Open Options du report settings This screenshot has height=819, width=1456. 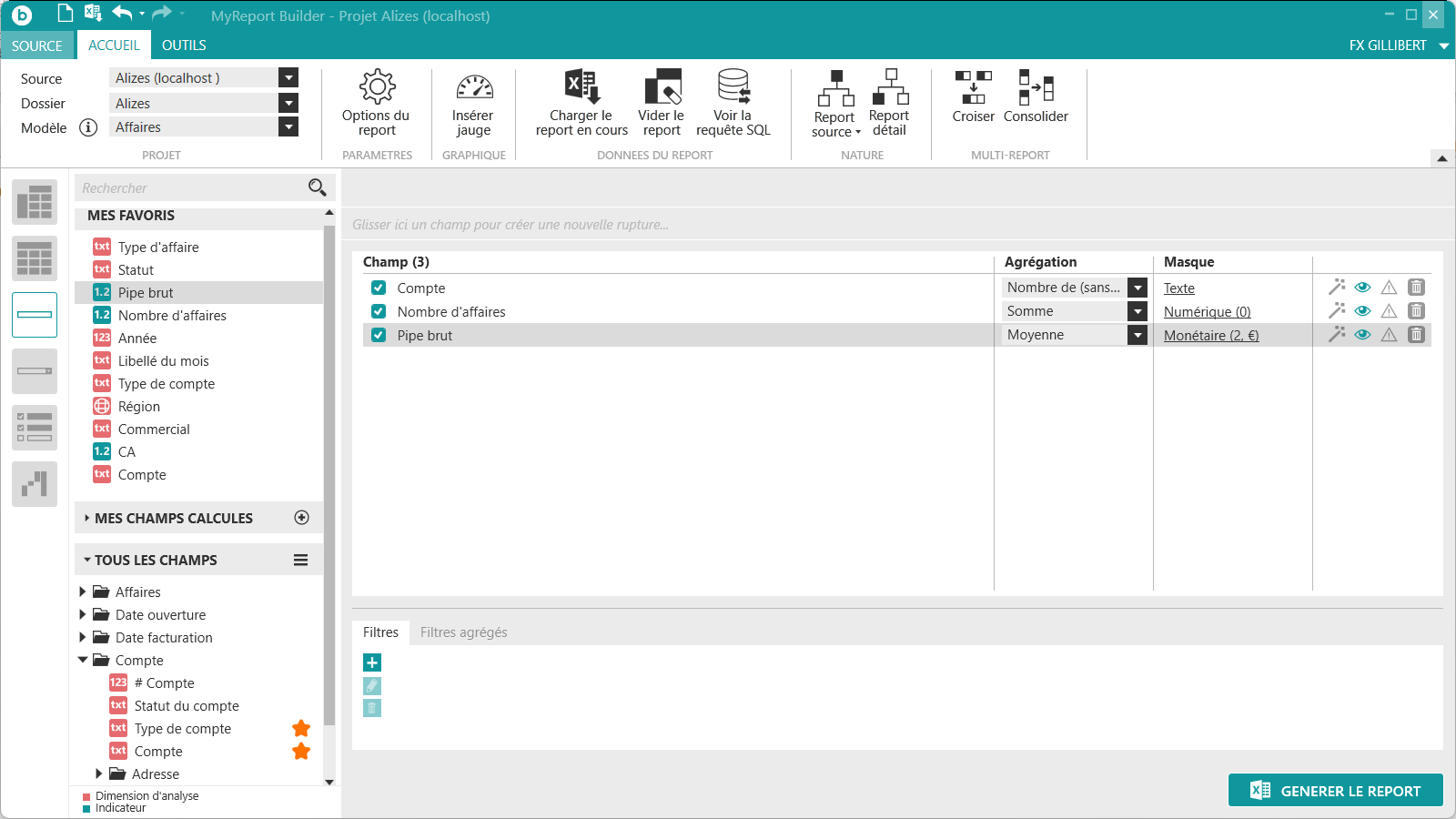click(x=376, y=103)
